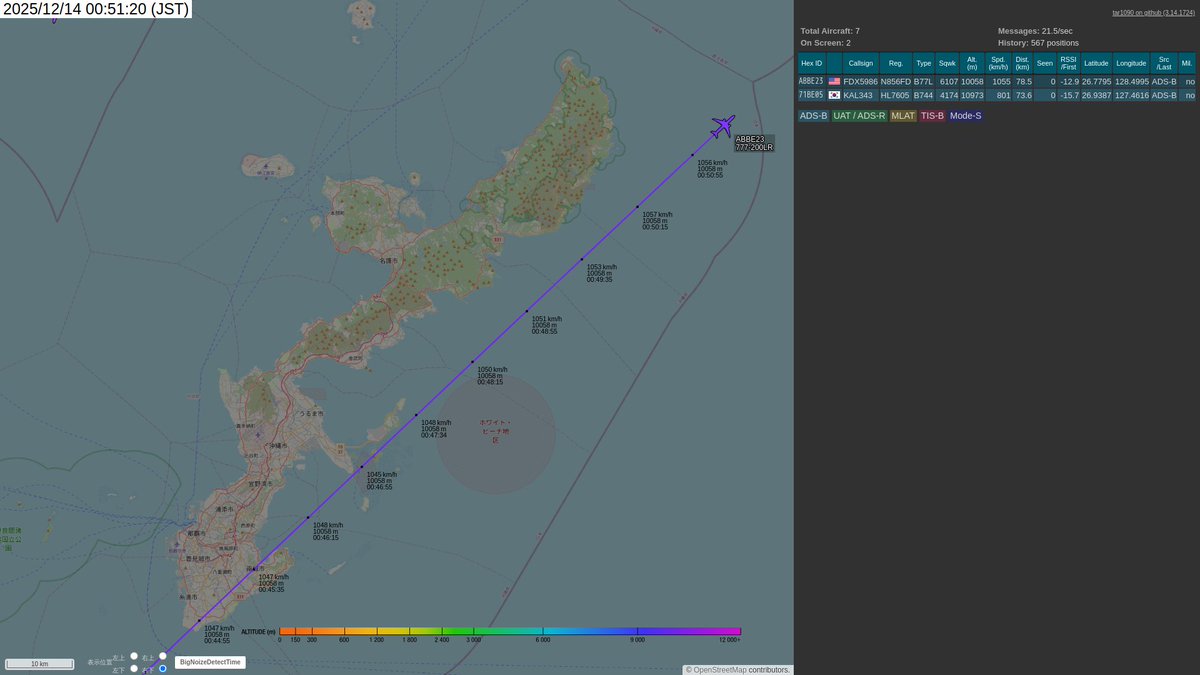Click the MLAT legend label
The image size is (1200, 675).
pos(903,116)
